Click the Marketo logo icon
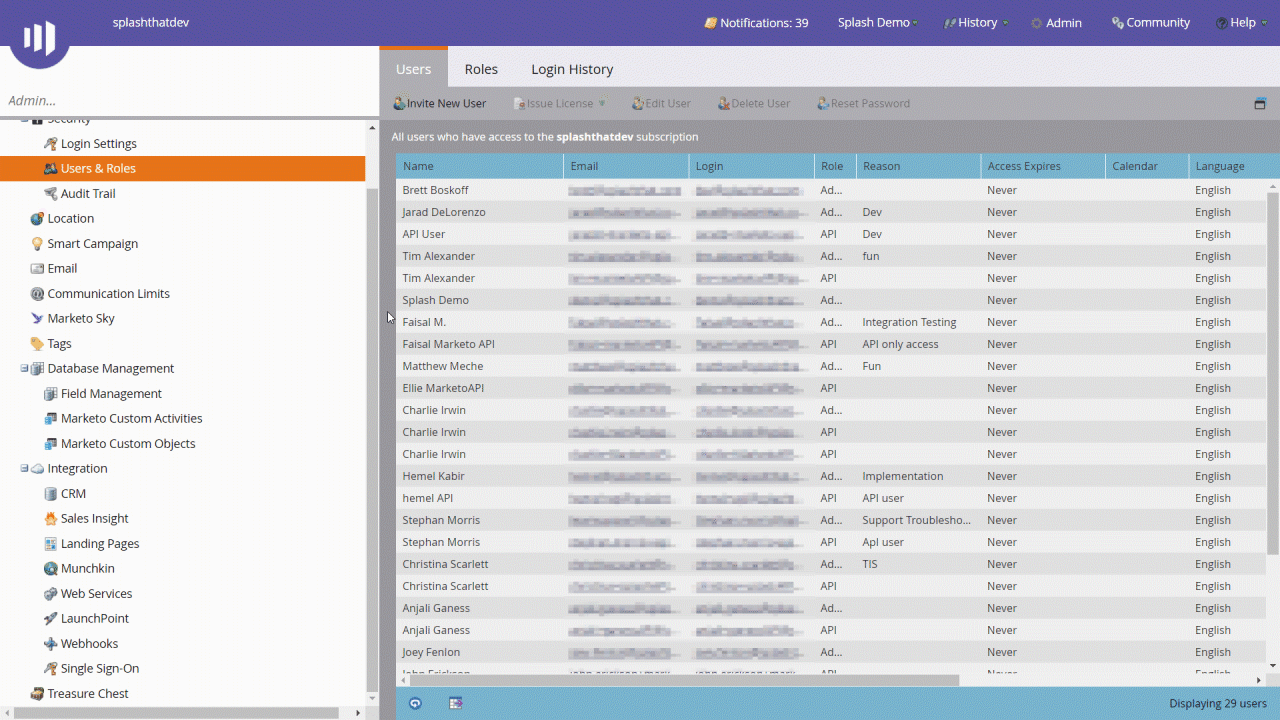The height and width of the screenshot is (720, 1280). click(39, 37)
